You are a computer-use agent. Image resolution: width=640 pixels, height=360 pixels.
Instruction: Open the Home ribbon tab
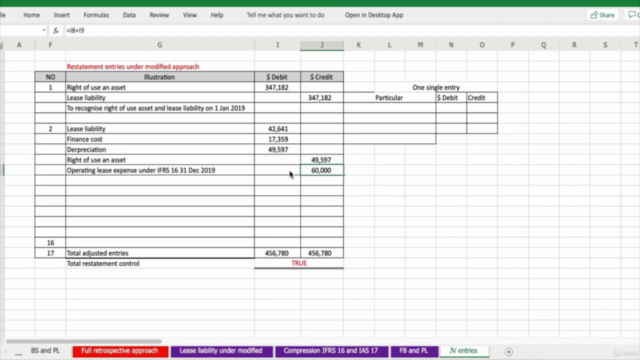(x=31, y=15)
